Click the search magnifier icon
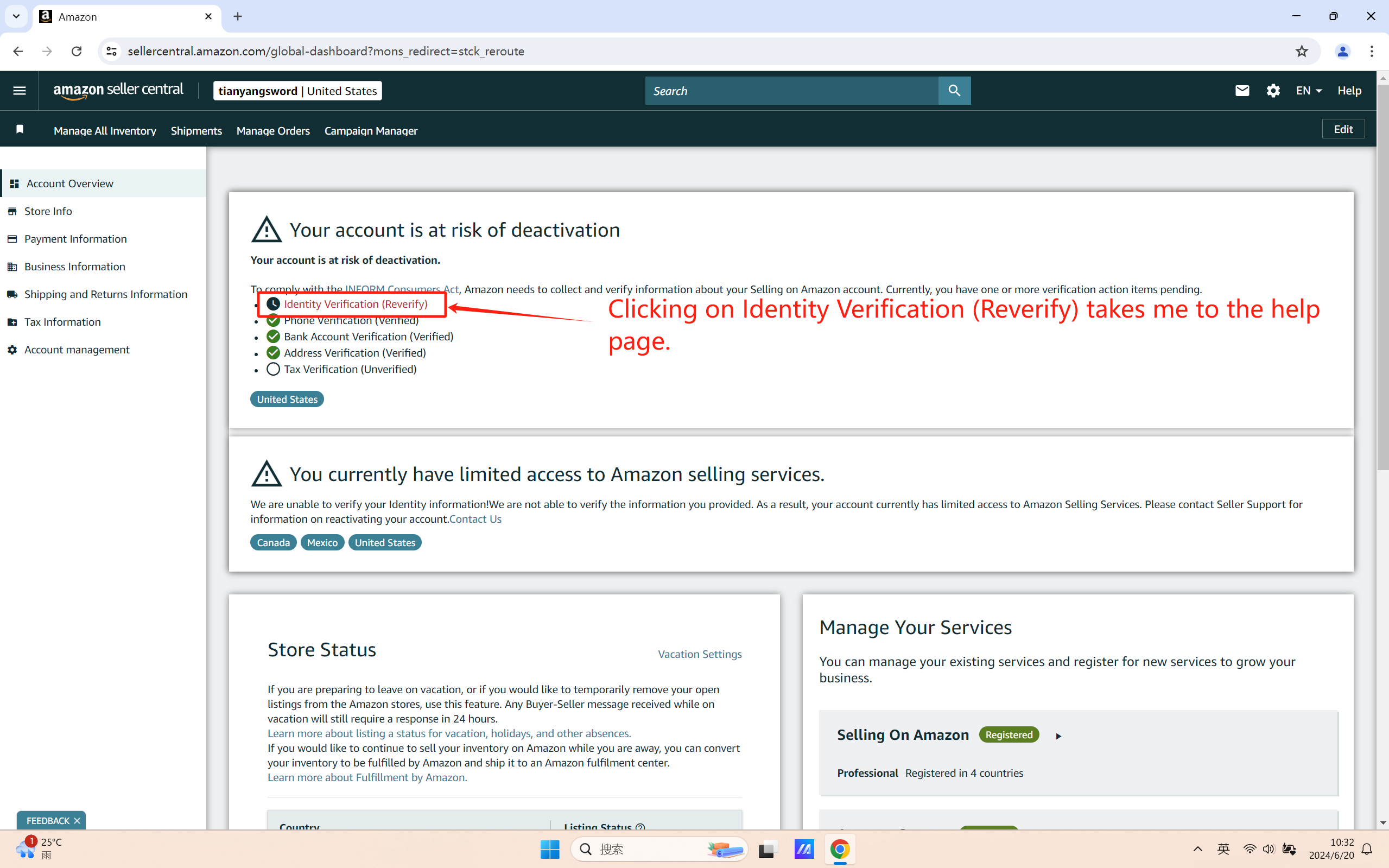1389x868 pixels. [x=954, y=90]
